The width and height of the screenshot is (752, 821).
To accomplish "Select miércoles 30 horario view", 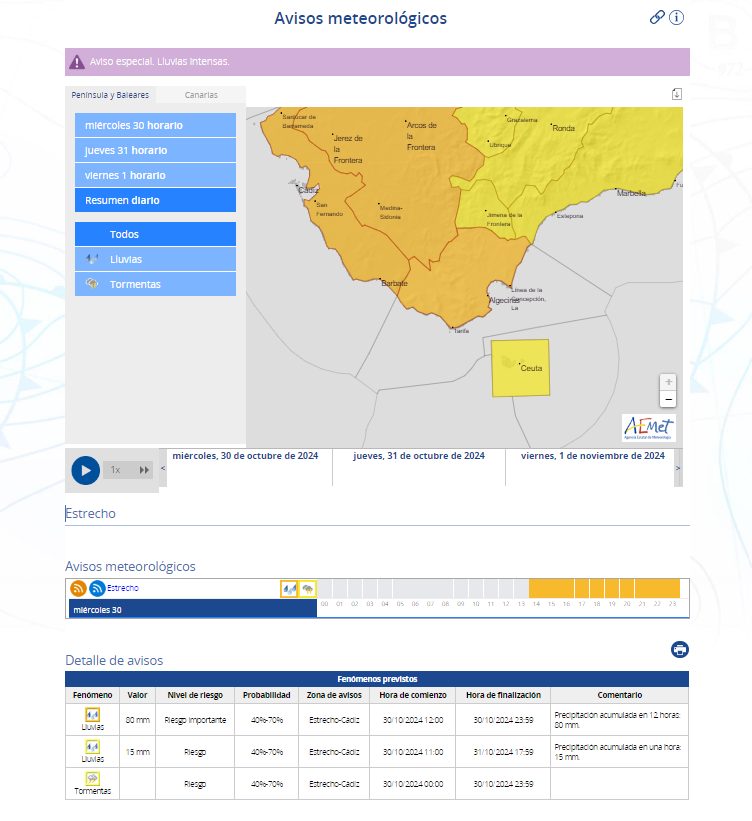I will [x=155, y=126].
